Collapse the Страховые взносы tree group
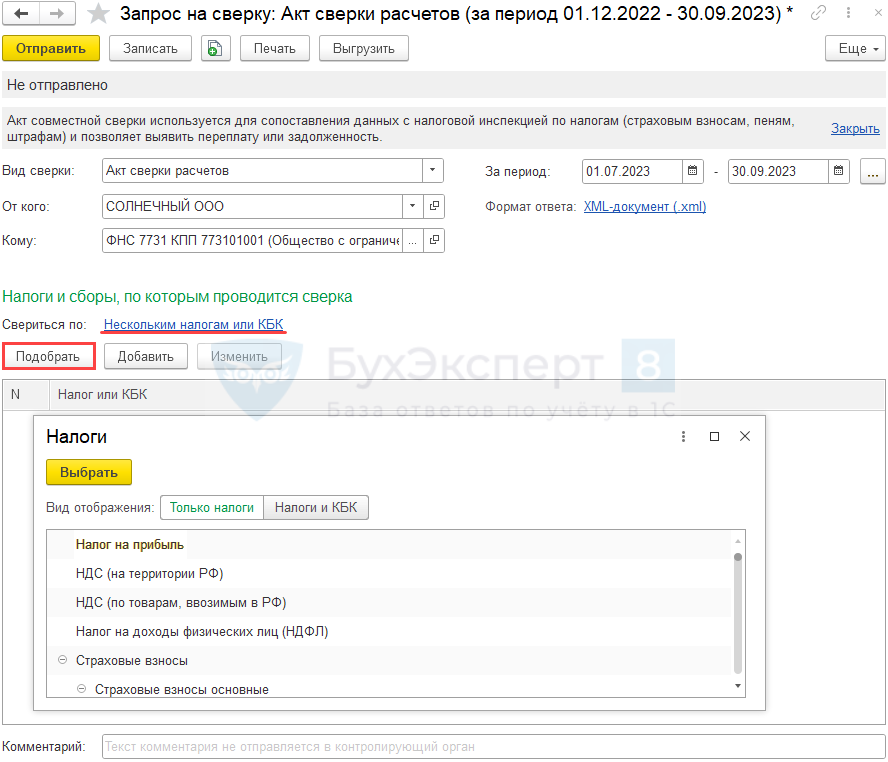Image resolution: width=888 pixels, height=762 pixels. (x=63, y=660)
